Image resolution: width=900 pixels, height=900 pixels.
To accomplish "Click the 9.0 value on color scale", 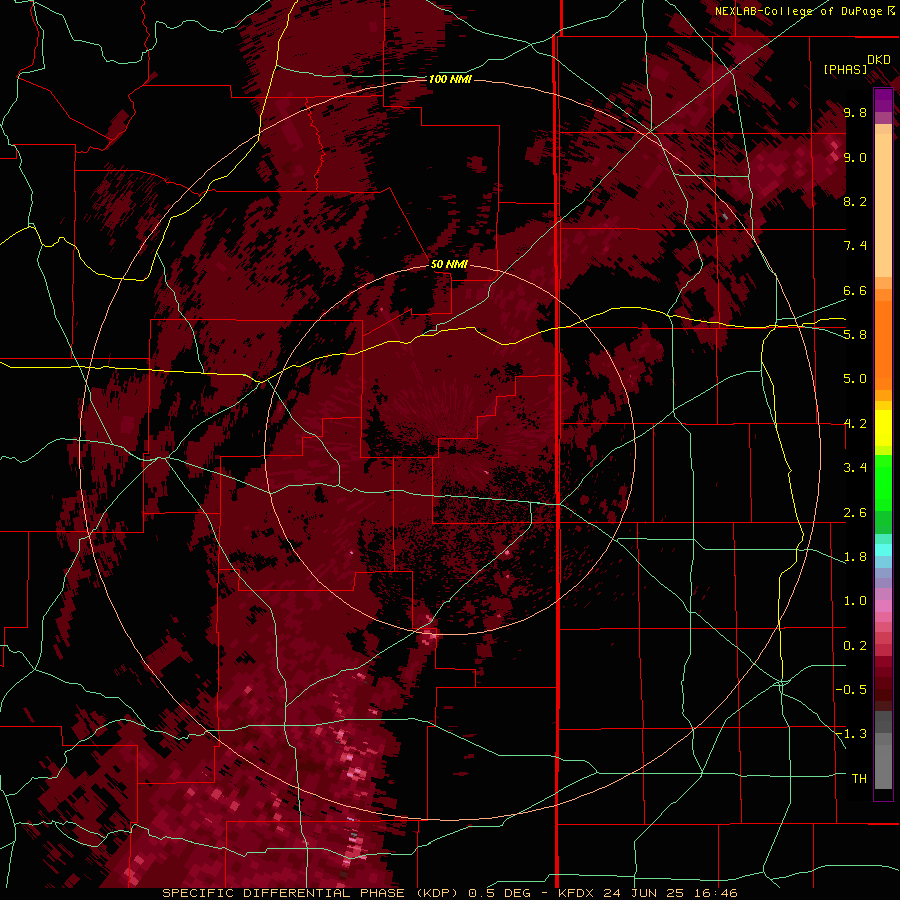I will tap(855, 157).
